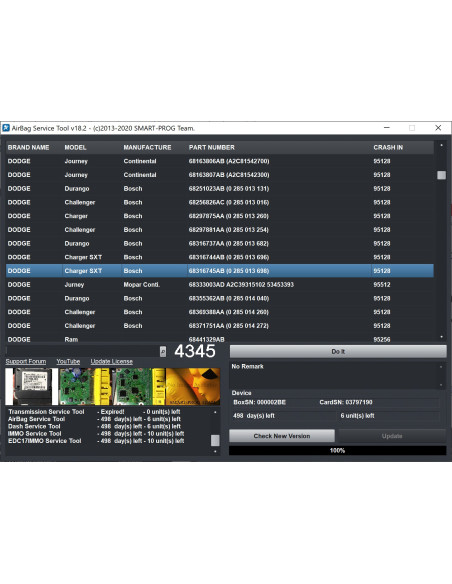Open the Update License link
Viewport: 452px width, 584px height.
(x=112, y=362)
